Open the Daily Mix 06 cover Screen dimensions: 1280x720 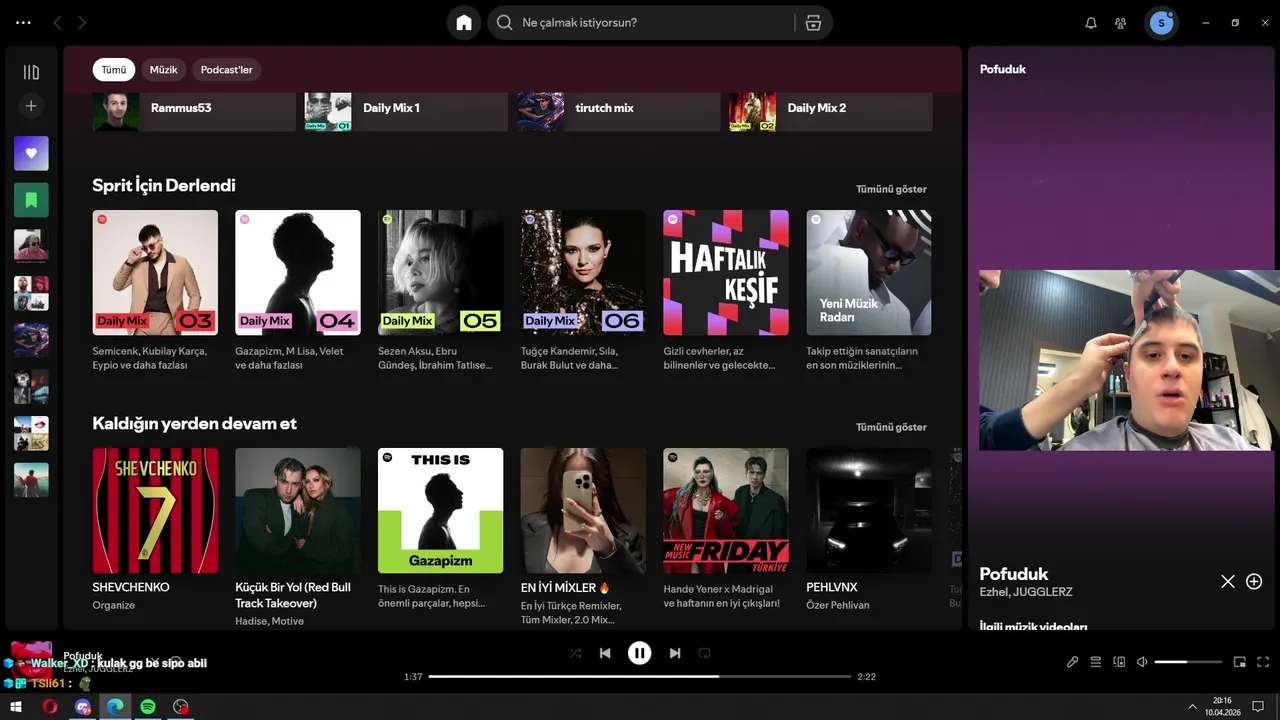(583, 272)
